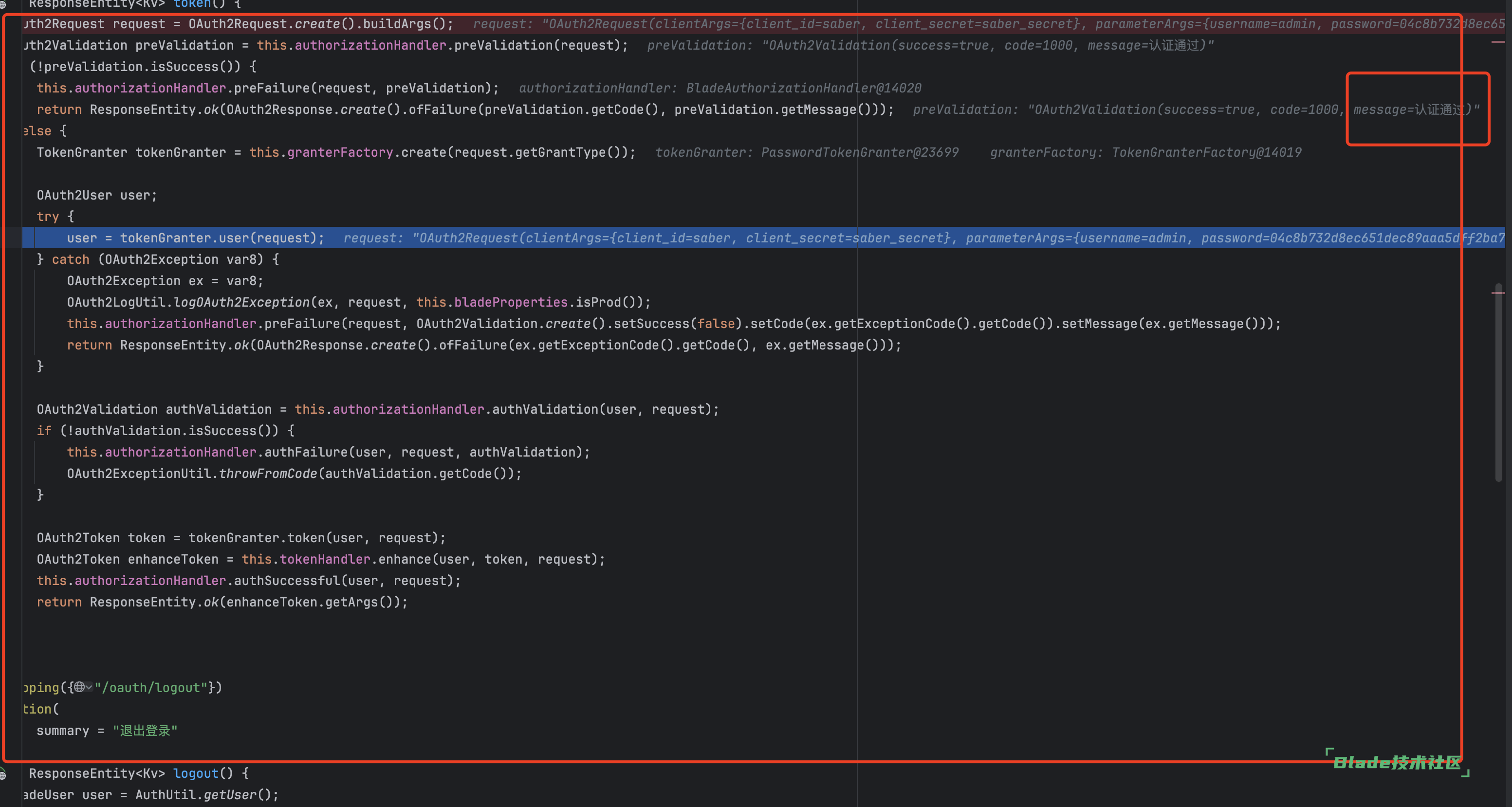Click buildArgs in the OAuth2Request line

click(397, 24)
